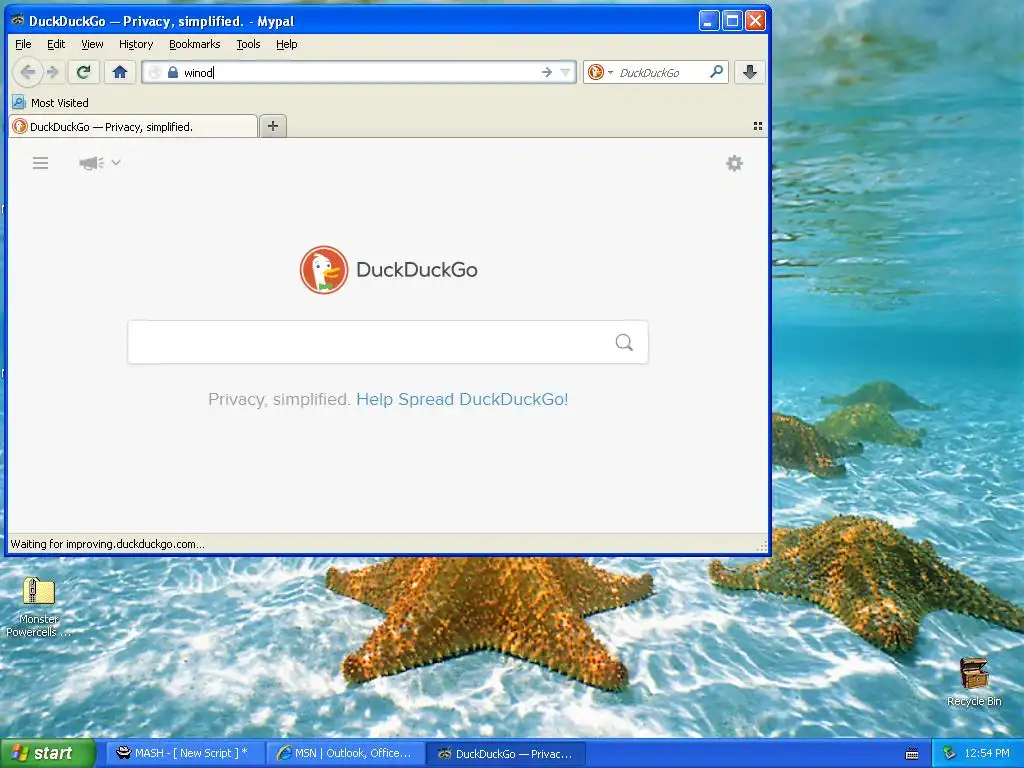This screenshot has width=1024, height=768.
Task: Click the Go arrow in address bar
Action: click(547, 72)
